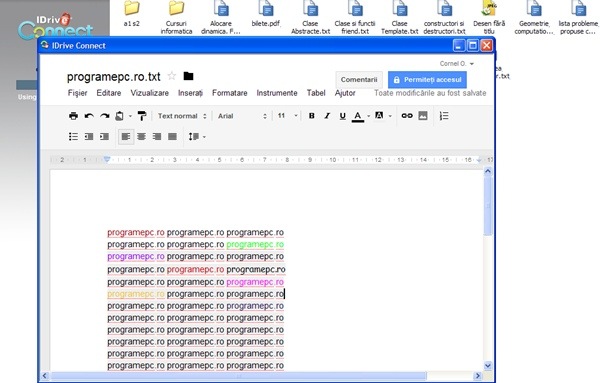Image resolution: width=600 pixels, height=383 pixels.
Task: Open the Editare menu
Action: pos(109,93)
